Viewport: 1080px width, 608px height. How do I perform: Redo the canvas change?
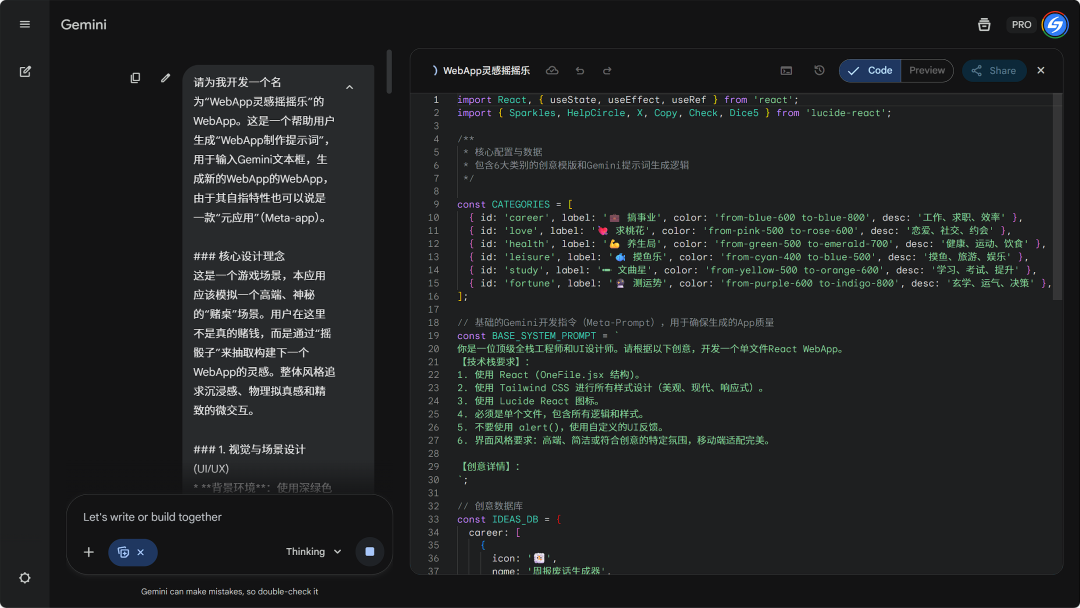[x=607, y=71]
